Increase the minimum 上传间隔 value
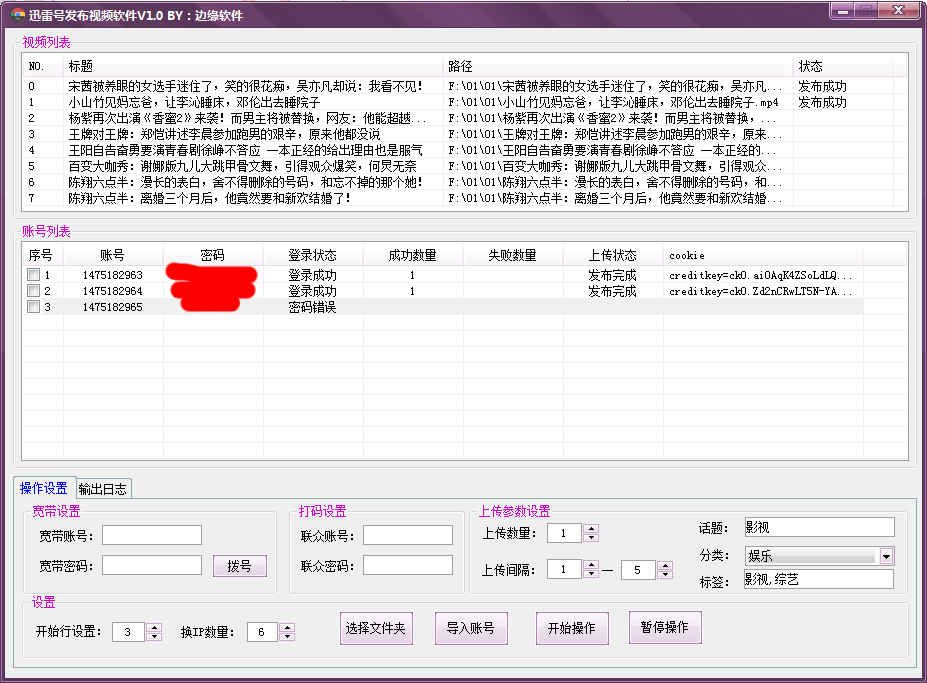Viewport: 927px width, 683px height. point(591,565)
